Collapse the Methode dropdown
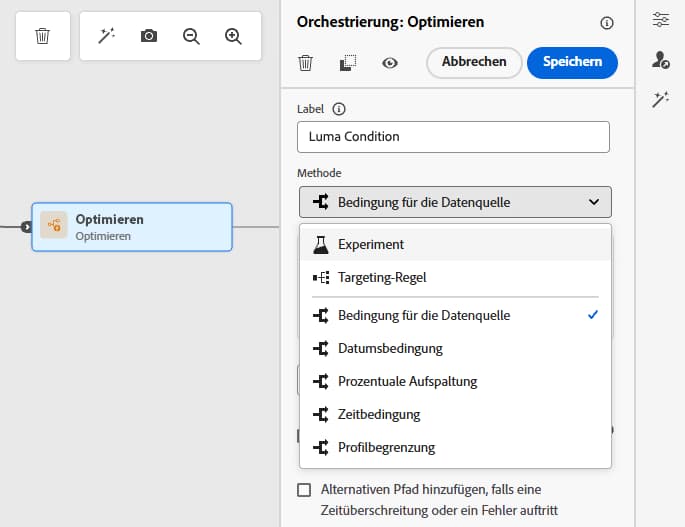This screenshot has width=685, height=527. [x=454, y=202]
